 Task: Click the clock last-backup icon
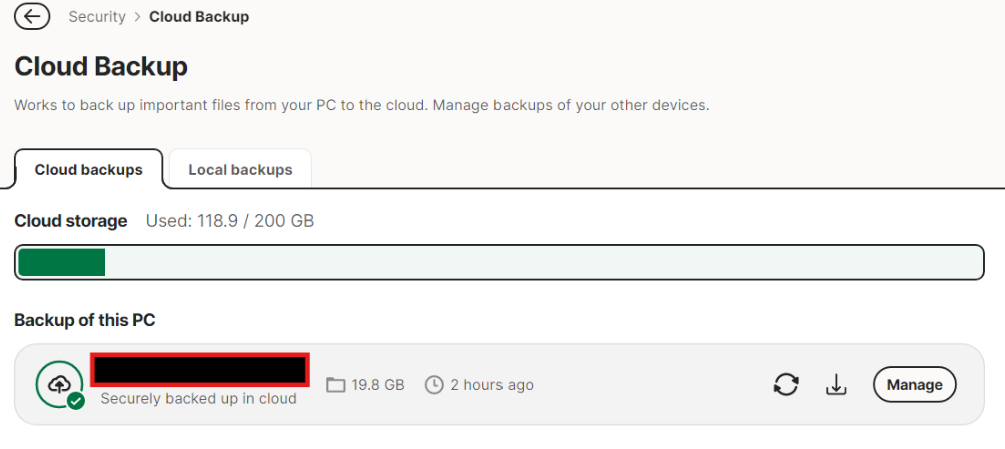click(434, 385)
